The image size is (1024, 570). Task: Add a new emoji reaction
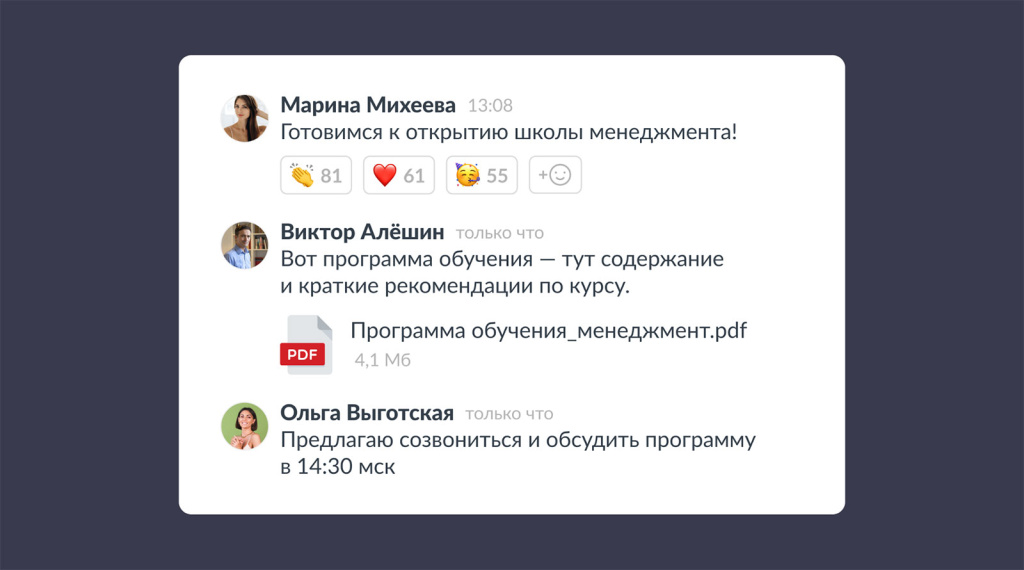[555, 176]
